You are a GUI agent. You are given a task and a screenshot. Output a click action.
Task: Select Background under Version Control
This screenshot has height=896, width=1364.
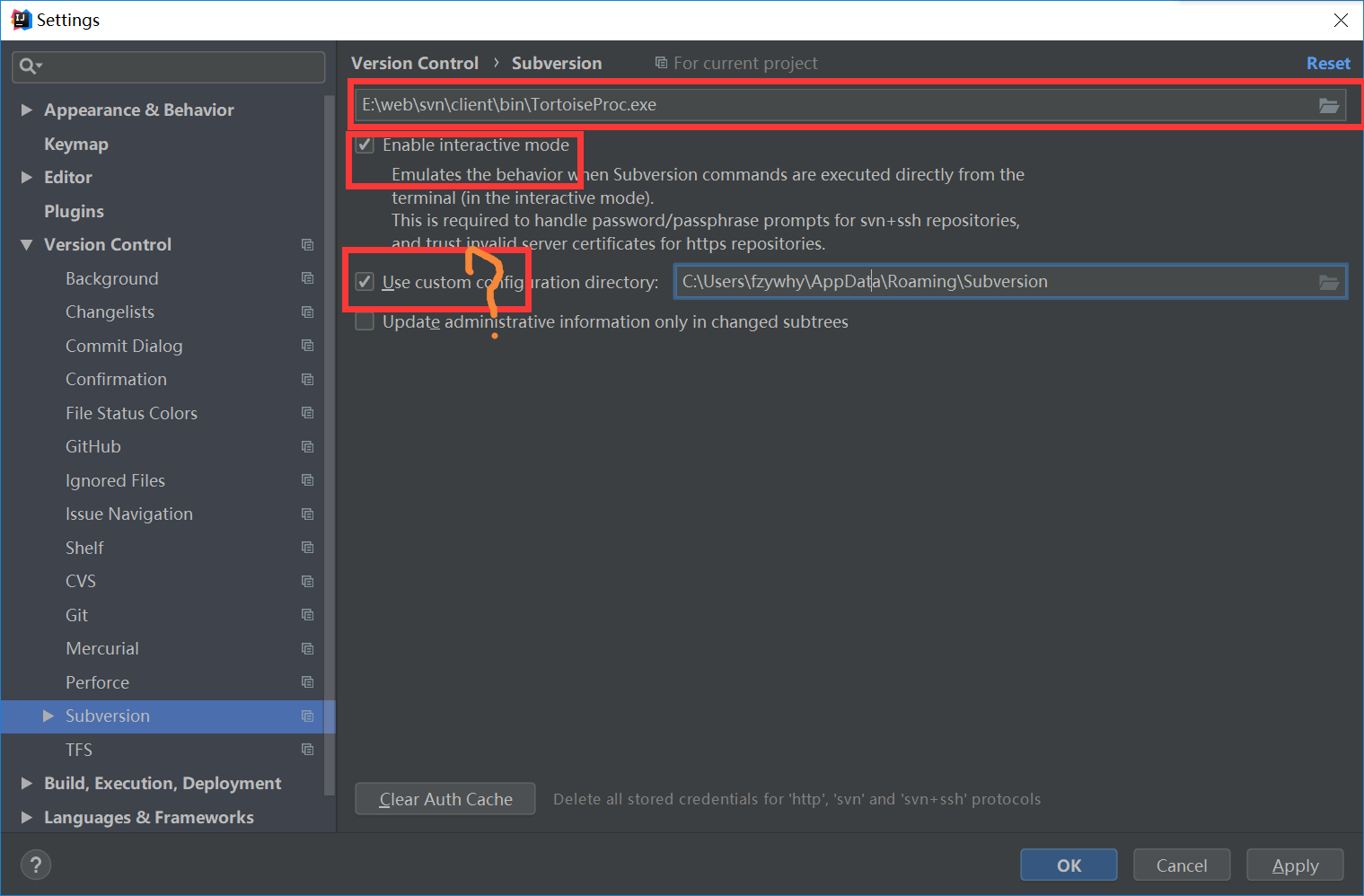click(x=112, y=279)
